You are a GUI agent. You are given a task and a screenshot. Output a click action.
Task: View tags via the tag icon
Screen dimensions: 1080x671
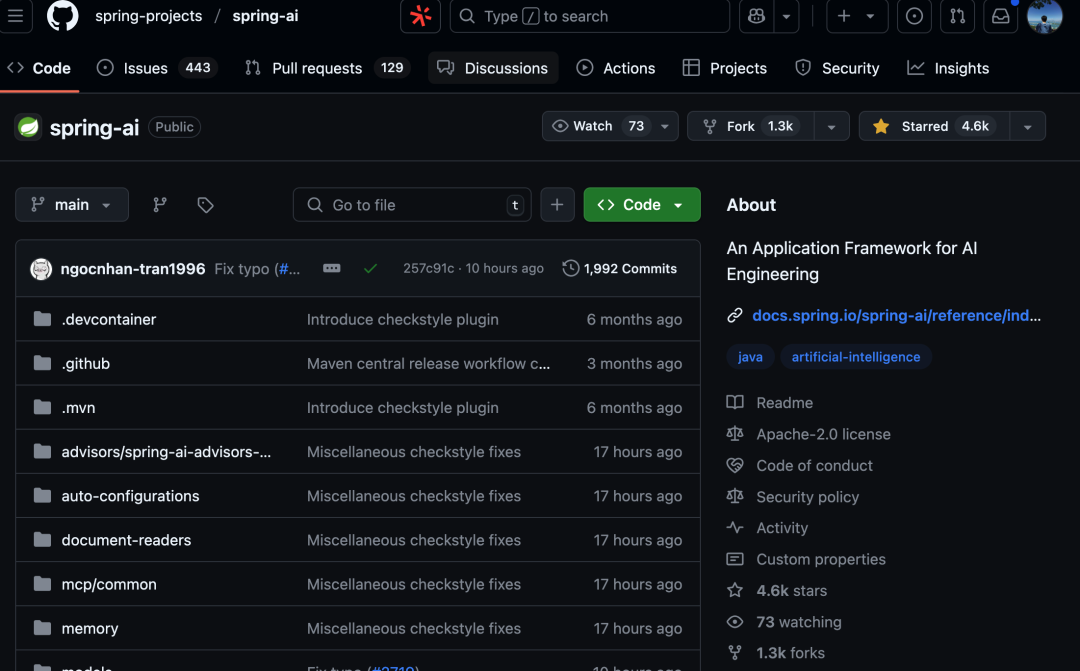(205, 205)
